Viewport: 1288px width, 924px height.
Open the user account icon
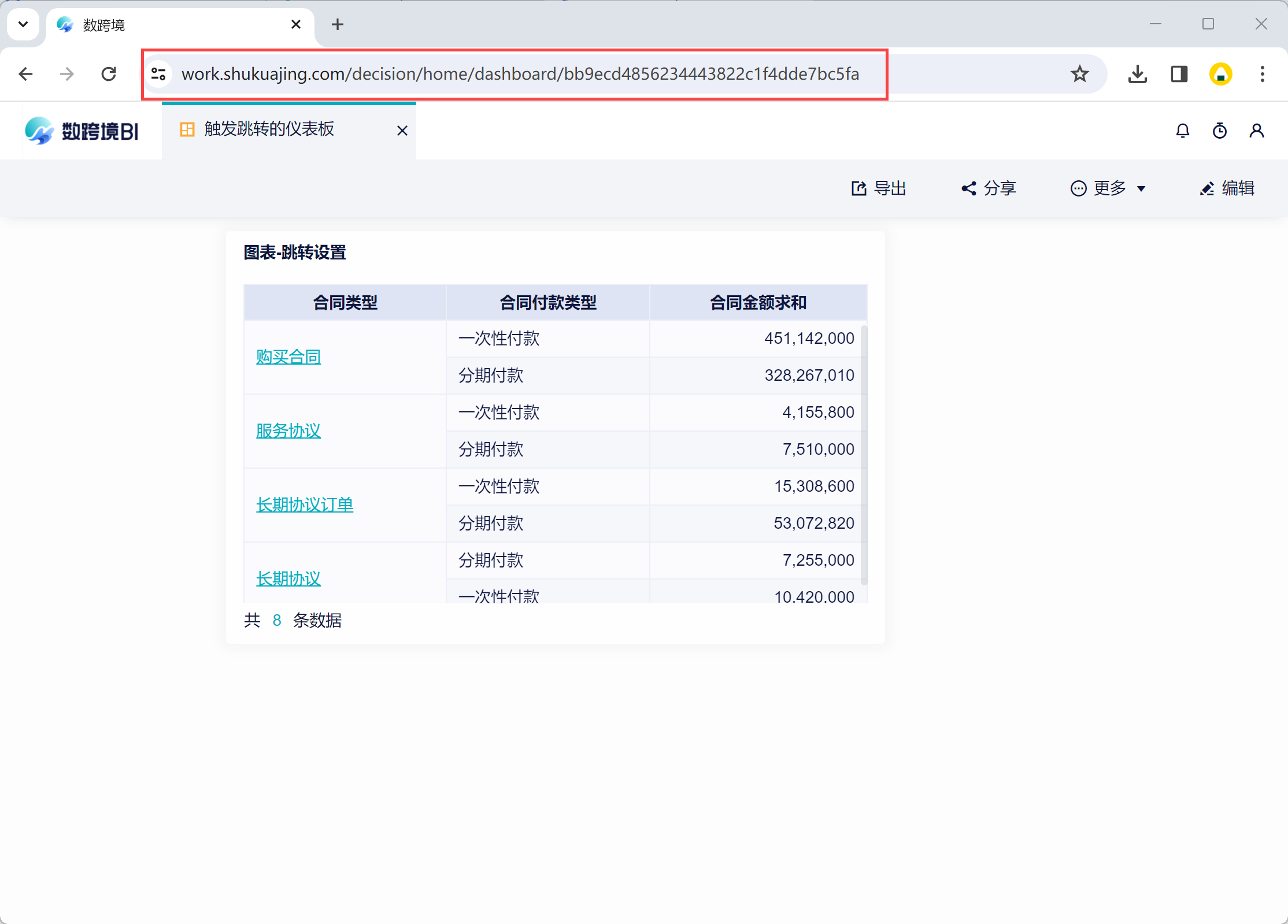(x=1256, y=131)
